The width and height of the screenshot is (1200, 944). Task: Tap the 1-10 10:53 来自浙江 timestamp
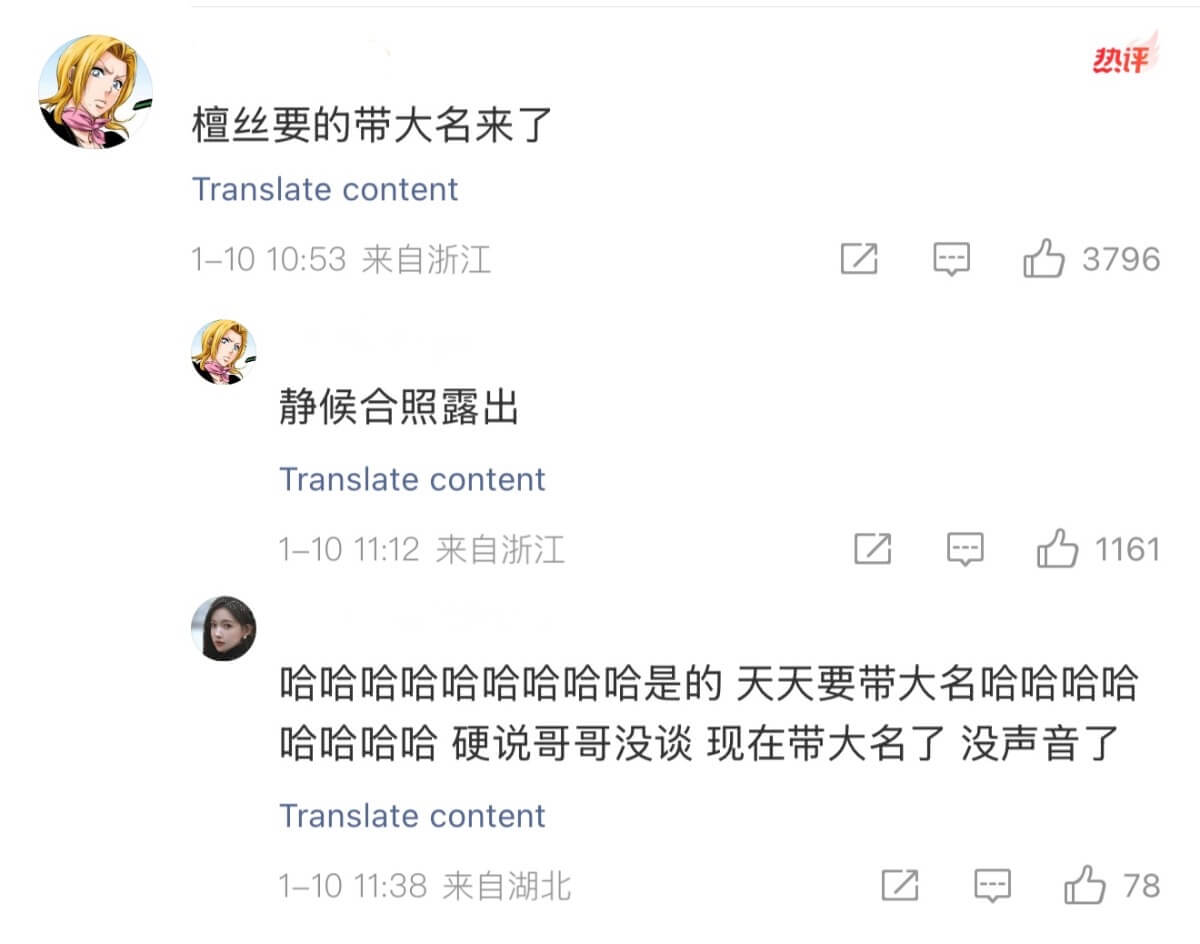coord(341,260)
